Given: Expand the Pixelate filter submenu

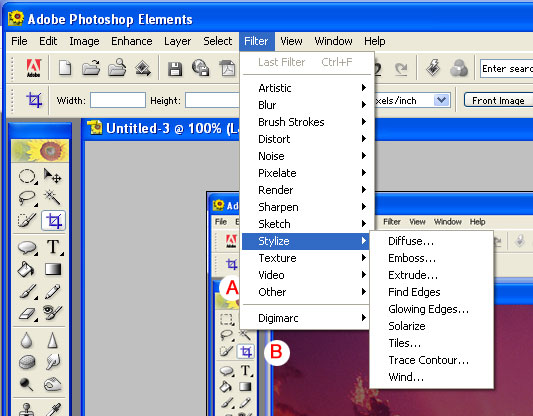Looking at the screenshot, I should (x=308, y=173).
